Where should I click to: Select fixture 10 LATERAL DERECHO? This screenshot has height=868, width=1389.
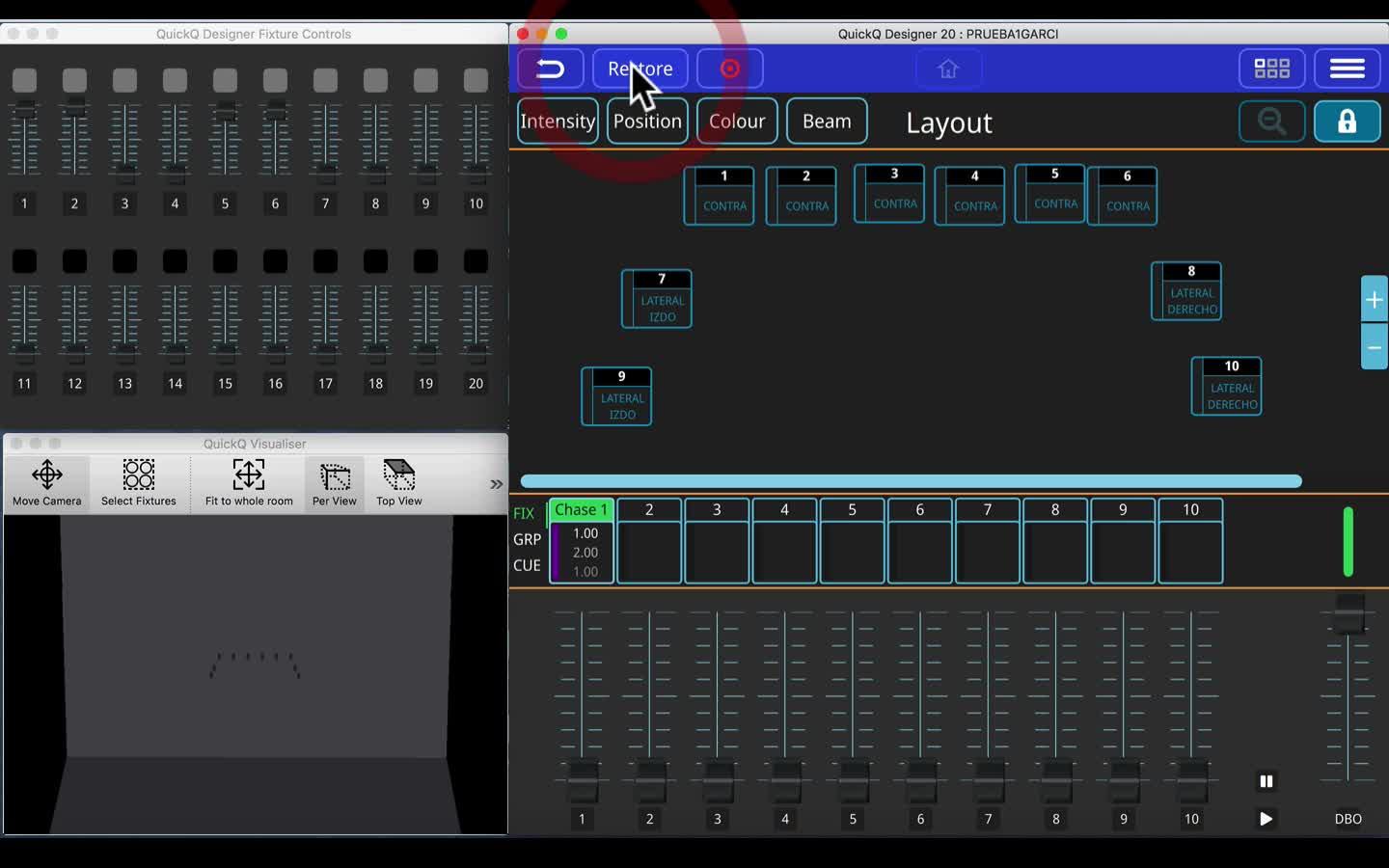pyautogui.click(x=1227, y=387)
